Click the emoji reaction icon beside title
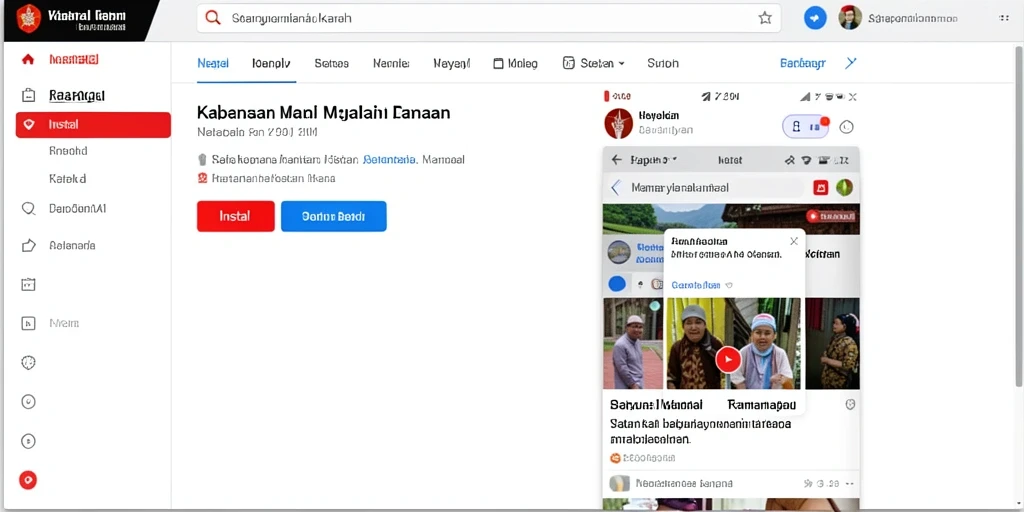Image resolution: width=1024 pixels, height=512 pixels. coord(850,404)
